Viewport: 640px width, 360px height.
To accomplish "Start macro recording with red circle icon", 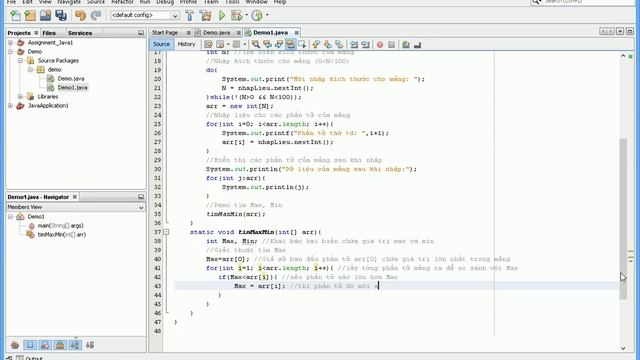I will [x=380, y=44].
